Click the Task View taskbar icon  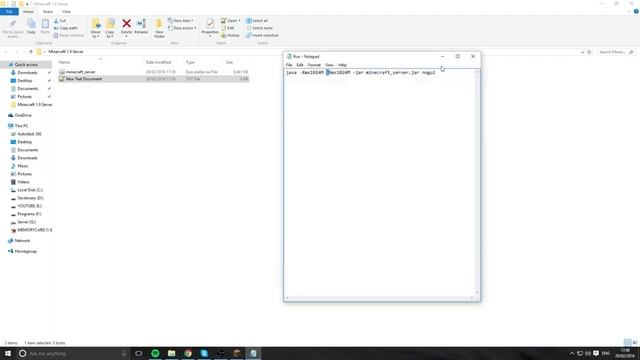pos(139,353)
